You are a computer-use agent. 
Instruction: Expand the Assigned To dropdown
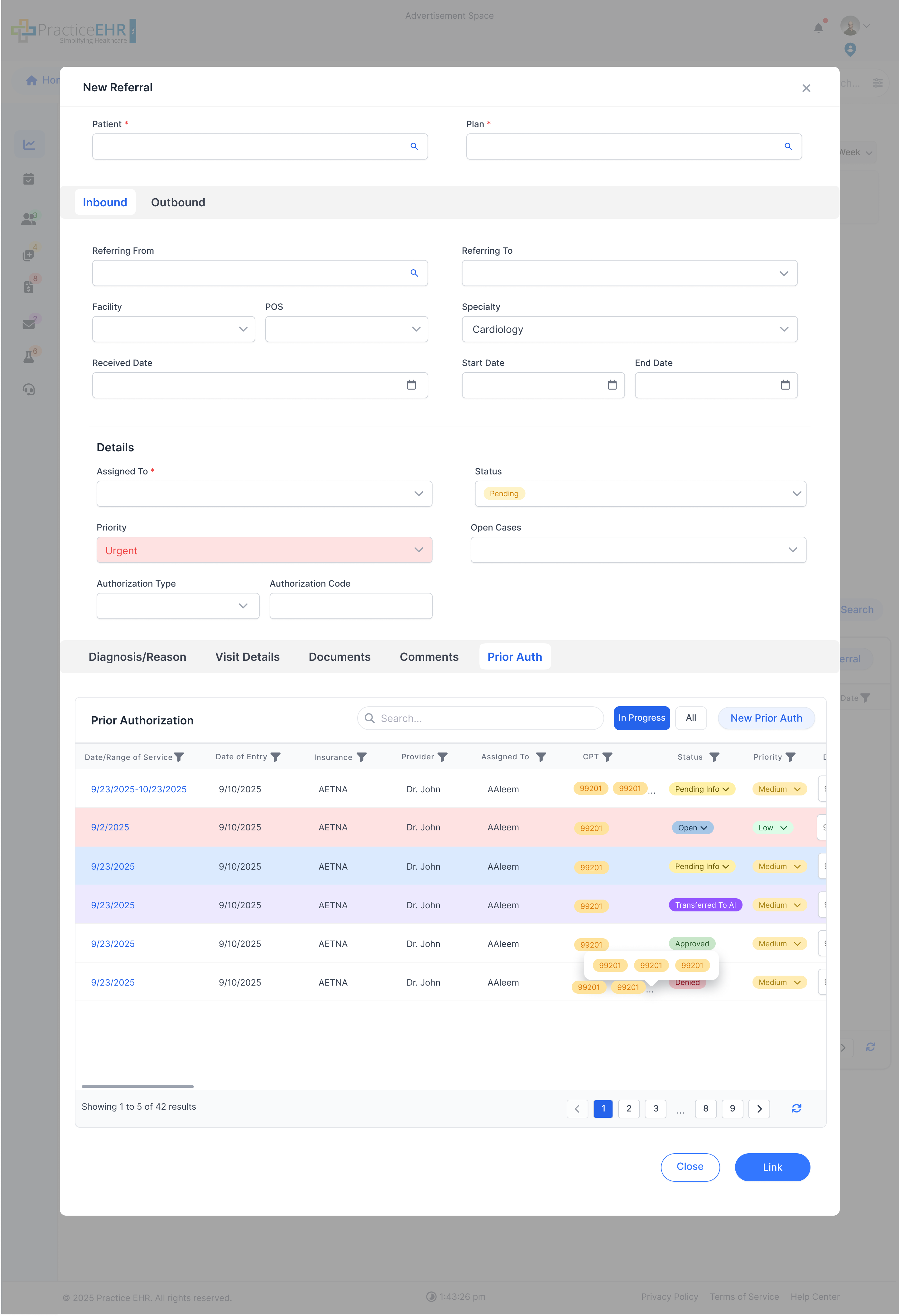point(264,494)
